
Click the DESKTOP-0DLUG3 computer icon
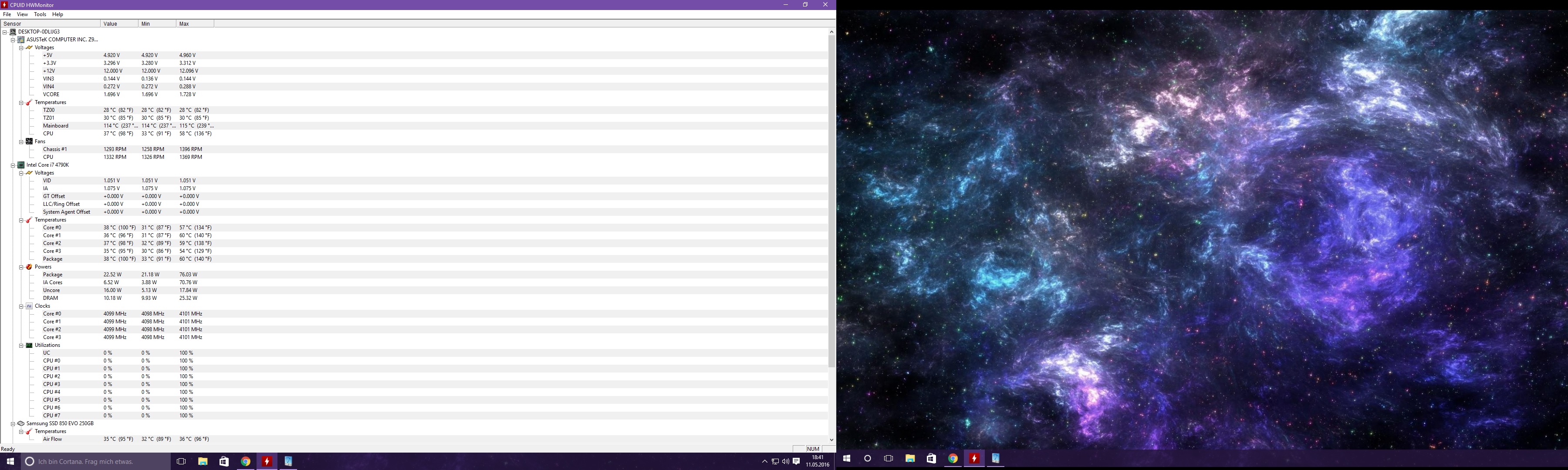click(x=13, y=32)
